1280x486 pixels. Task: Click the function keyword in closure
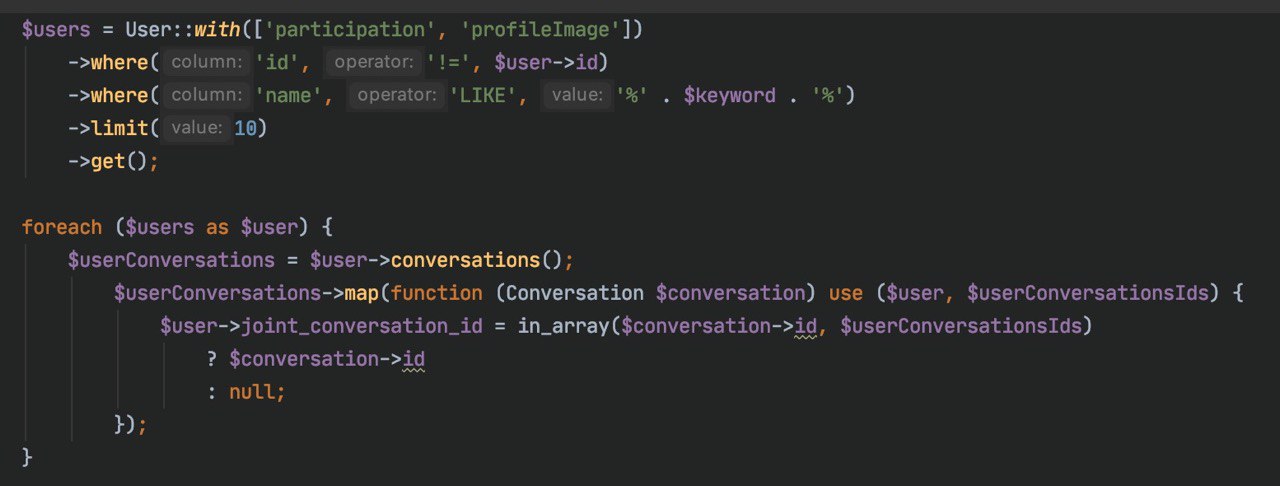click(437, 294)
